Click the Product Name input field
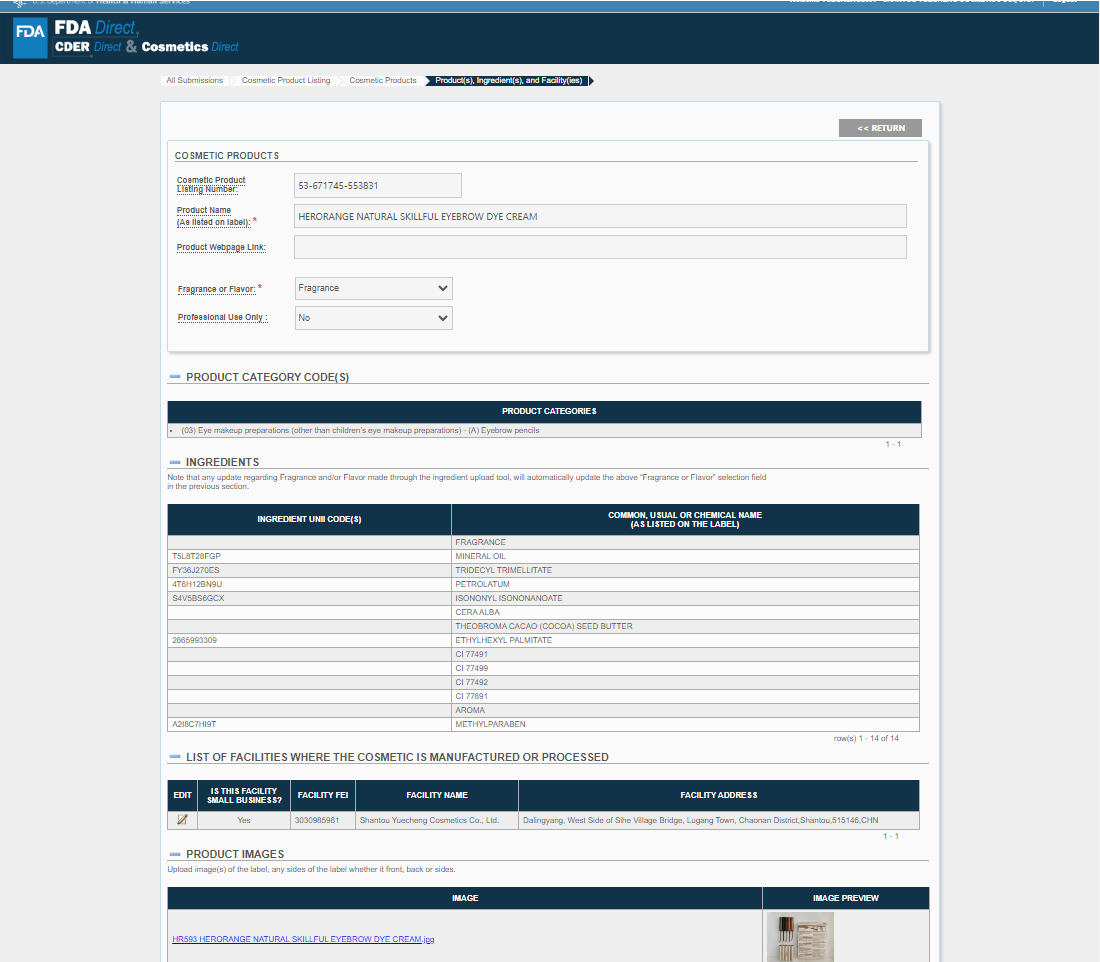This screenshot has width=1100, height=962. [600, 216]
